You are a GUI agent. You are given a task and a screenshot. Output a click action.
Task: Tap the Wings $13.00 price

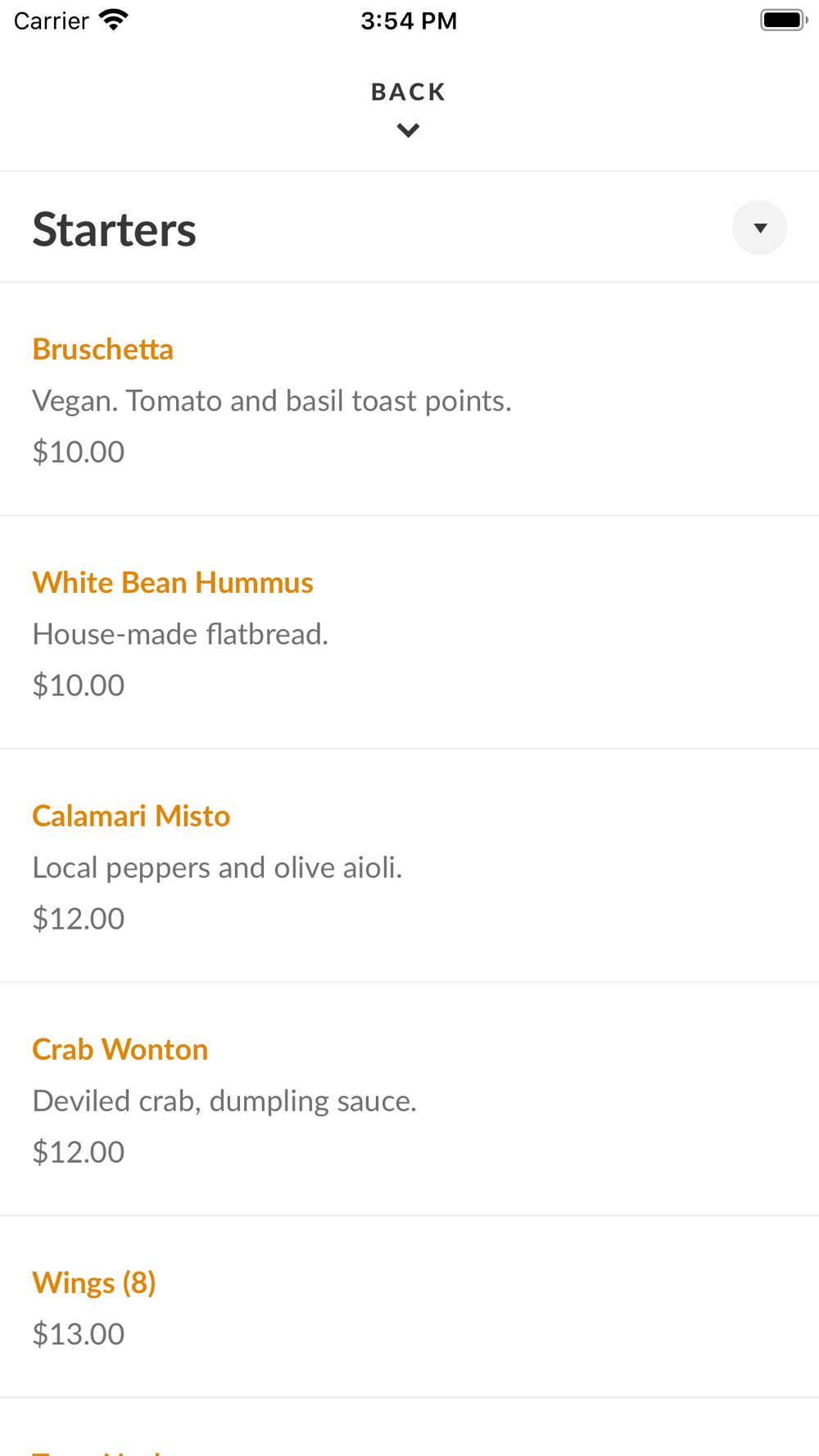point(79,1334)
